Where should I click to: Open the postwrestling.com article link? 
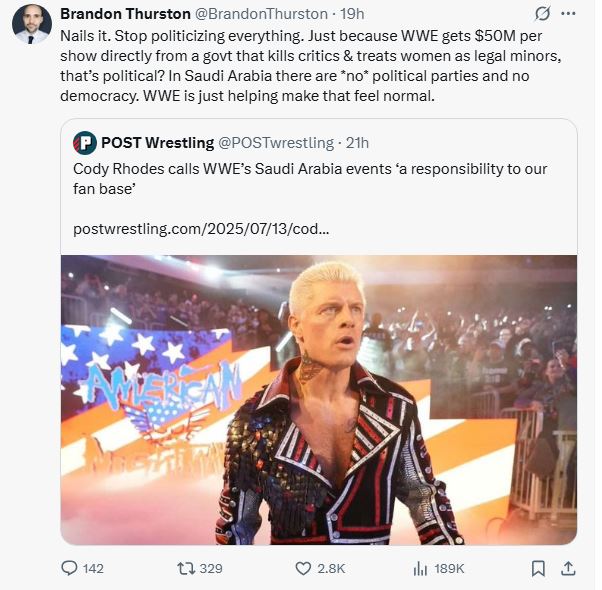[x=202, y=229]
